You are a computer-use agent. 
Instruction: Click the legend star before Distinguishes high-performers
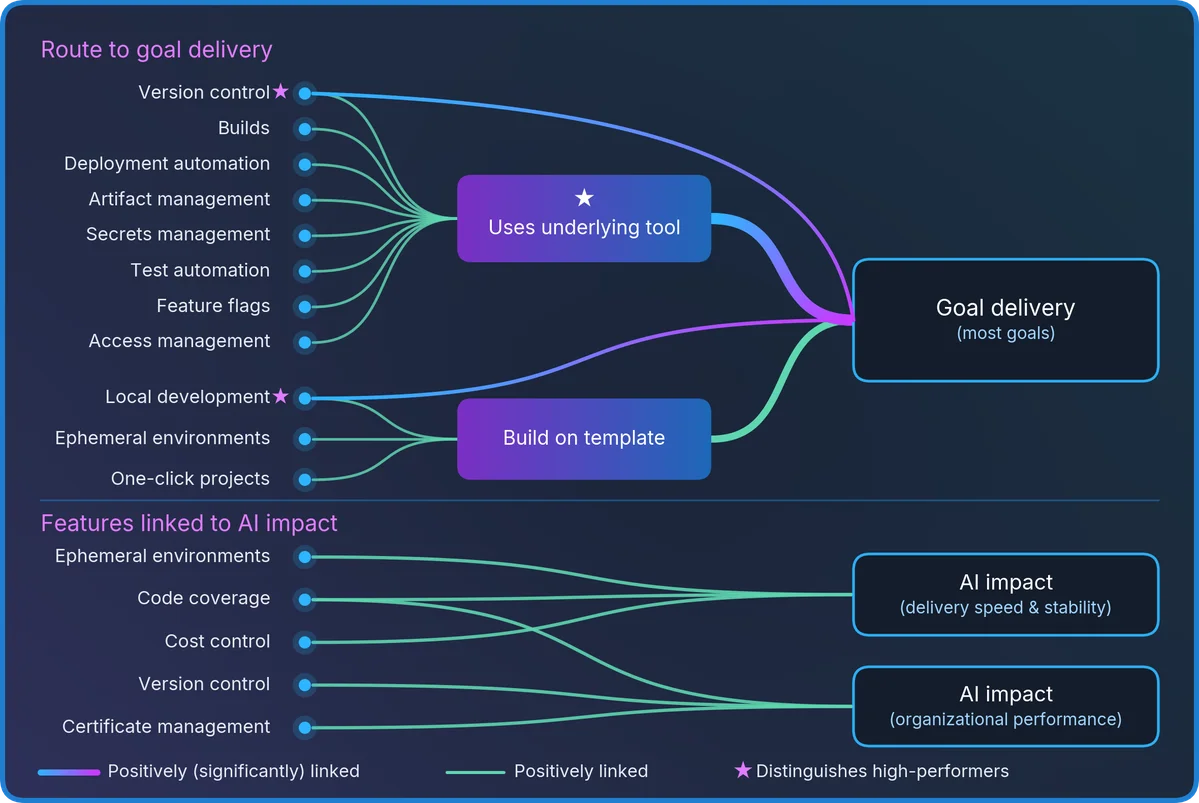click(x=742, y=769)
